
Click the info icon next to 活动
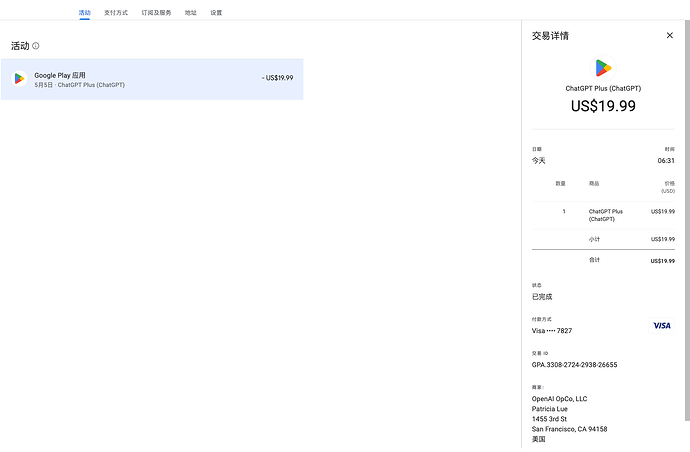pos(36,46)
